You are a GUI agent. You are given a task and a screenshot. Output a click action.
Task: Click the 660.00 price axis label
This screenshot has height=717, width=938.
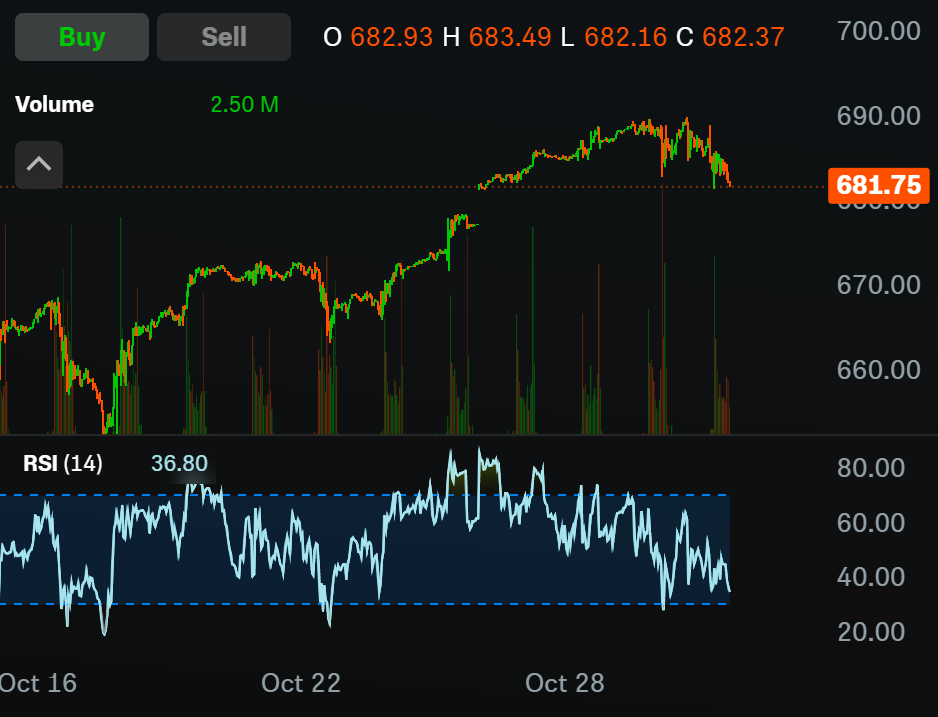[878, 370]
